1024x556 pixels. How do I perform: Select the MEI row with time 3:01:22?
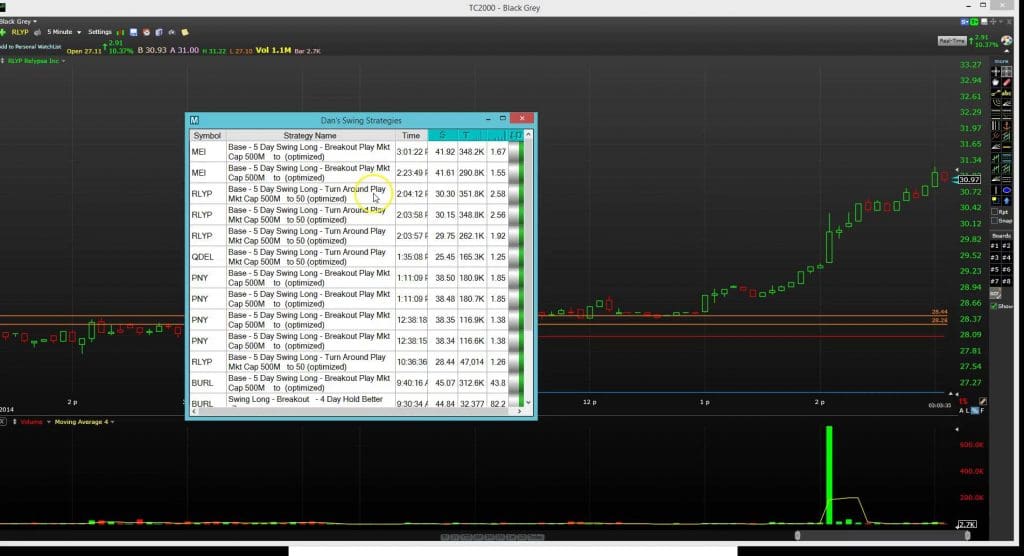[357, 152]
